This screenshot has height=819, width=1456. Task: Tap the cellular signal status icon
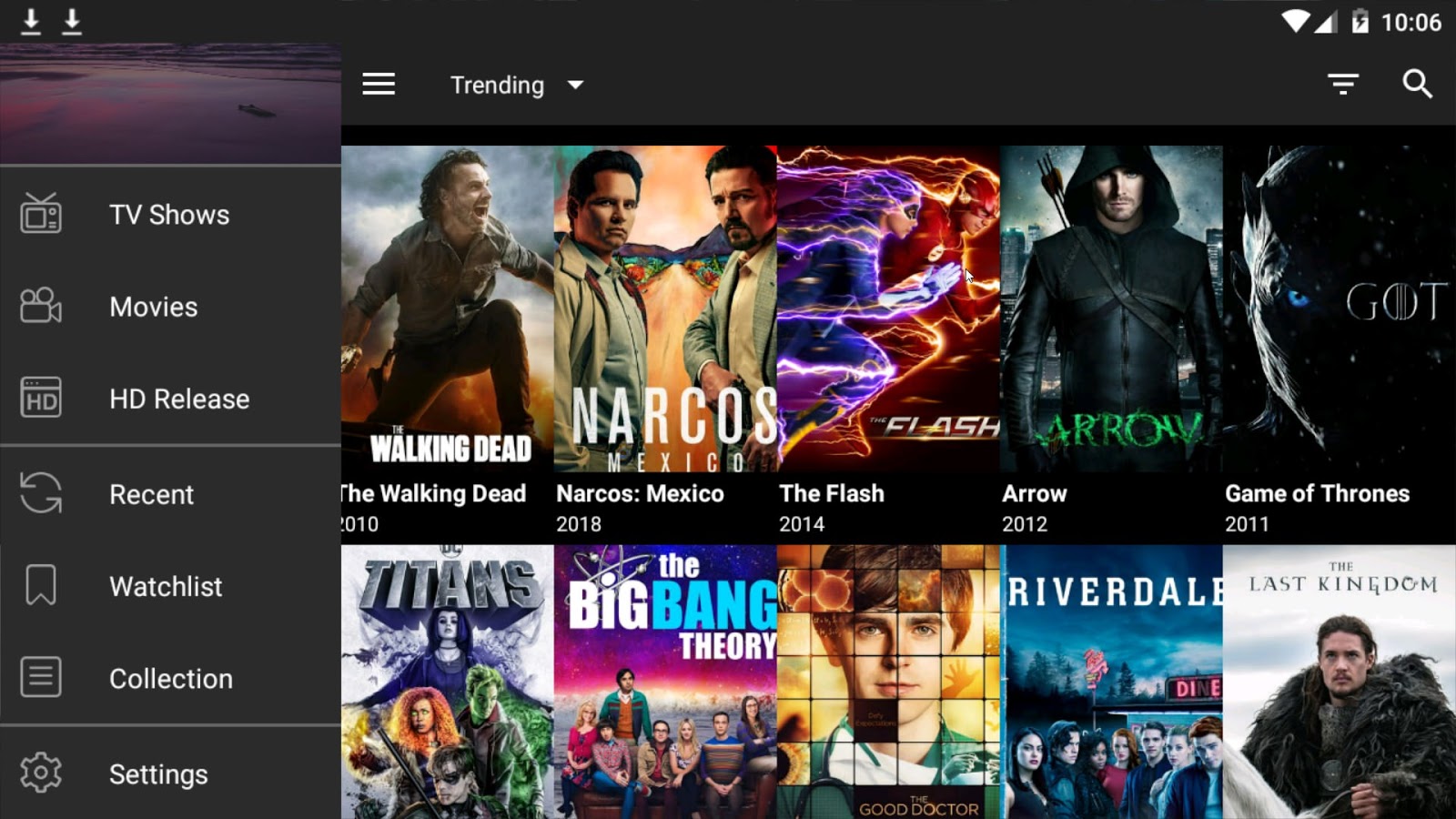[x=1326, y=22]
